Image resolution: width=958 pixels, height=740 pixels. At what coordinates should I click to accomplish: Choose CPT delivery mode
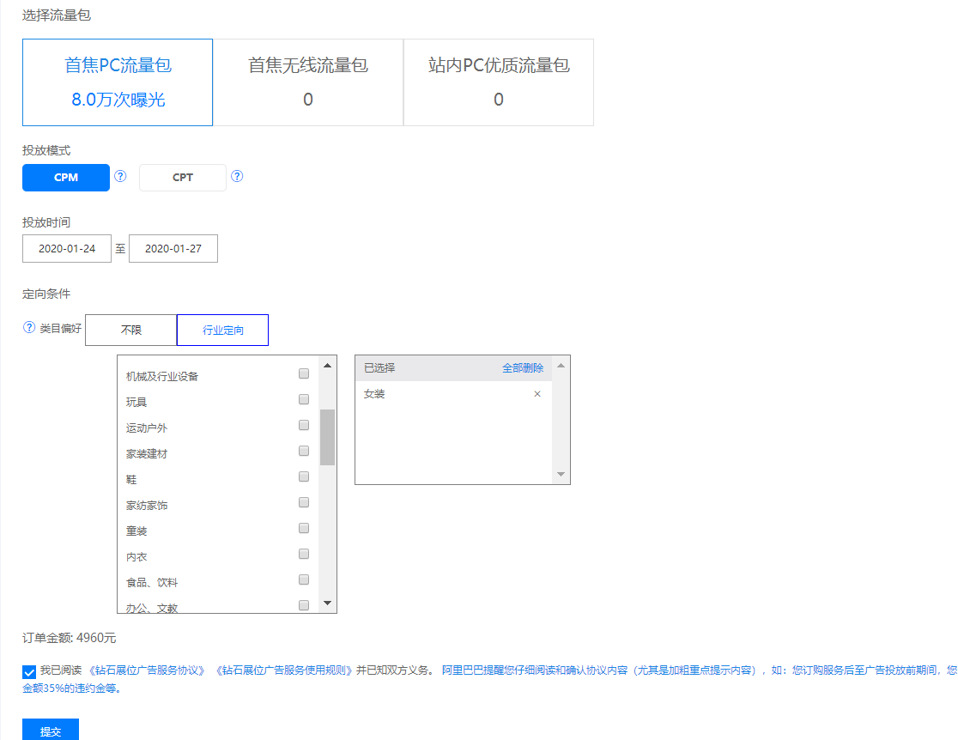(x=183, y=177)
